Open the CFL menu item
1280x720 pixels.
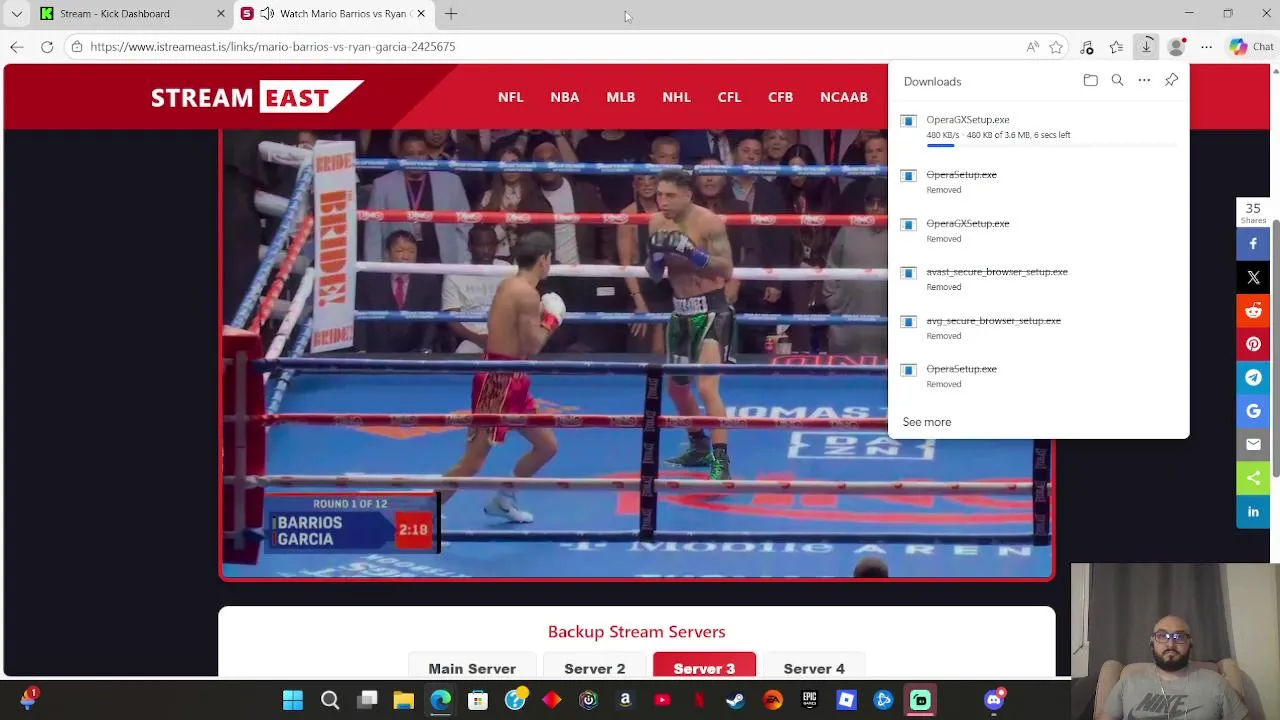coord(729,97)
